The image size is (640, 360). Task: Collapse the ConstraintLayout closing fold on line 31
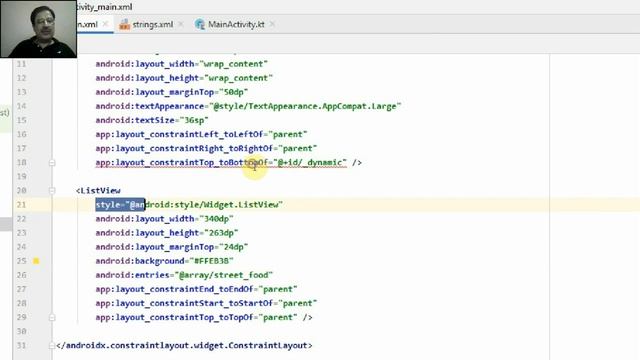[x=52, y=345]
